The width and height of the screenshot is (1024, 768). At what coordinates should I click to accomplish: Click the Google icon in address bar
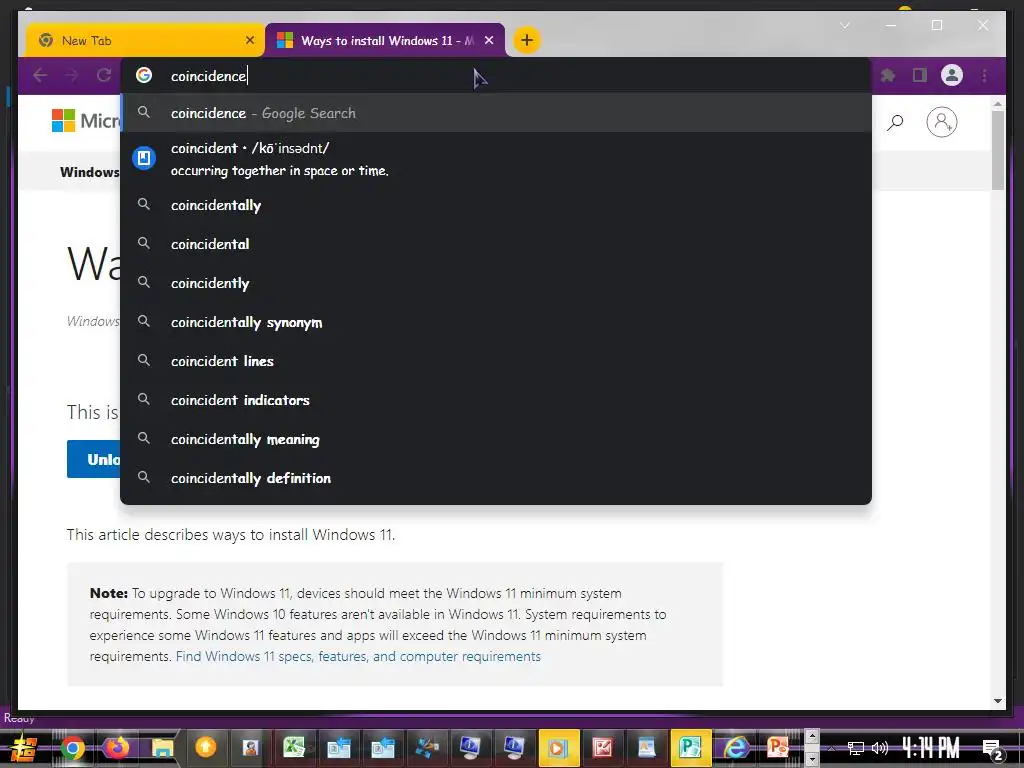(x=144, y=76)
